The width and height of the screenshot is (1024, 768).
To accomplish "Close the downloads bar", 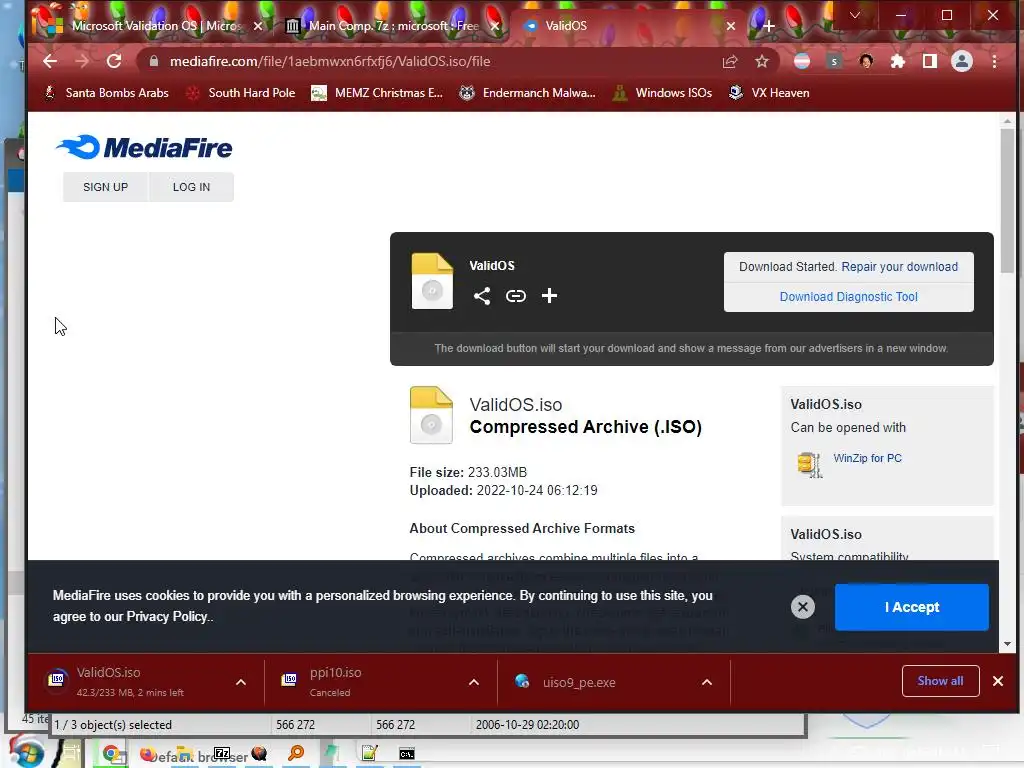I will coord(998,681).
